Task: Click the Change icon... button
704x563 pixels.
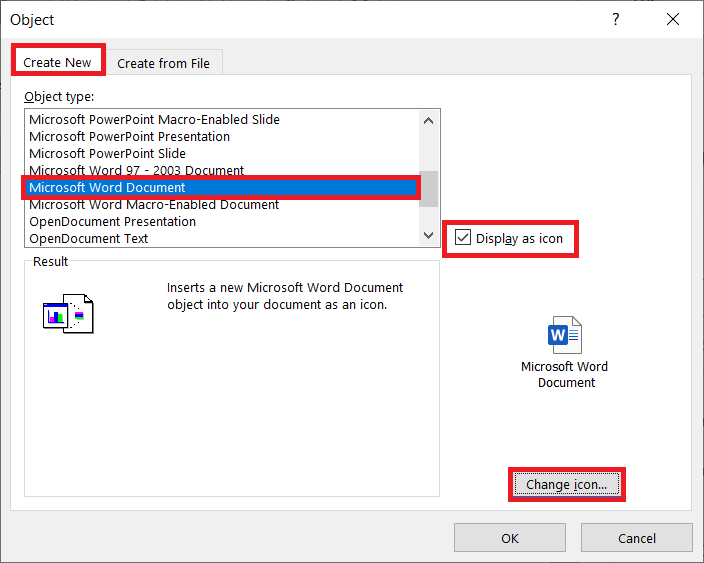Action: click(x=566, y=484)
